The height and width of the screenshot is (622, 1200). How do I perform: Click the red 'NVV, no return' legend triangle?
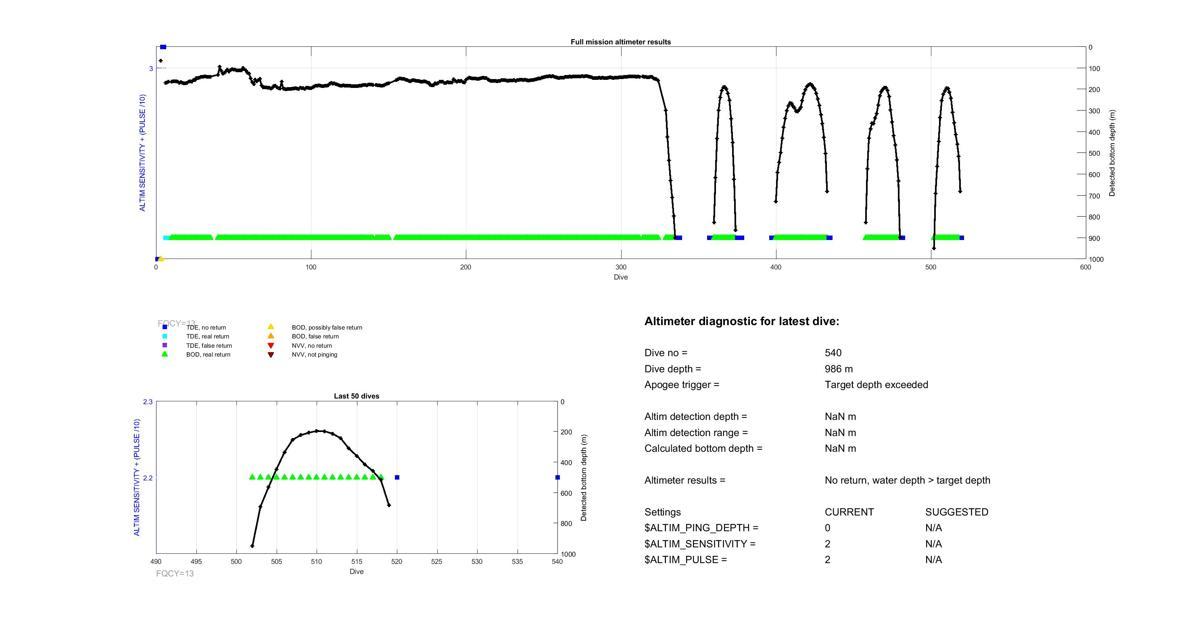click(x=270, y=345)
